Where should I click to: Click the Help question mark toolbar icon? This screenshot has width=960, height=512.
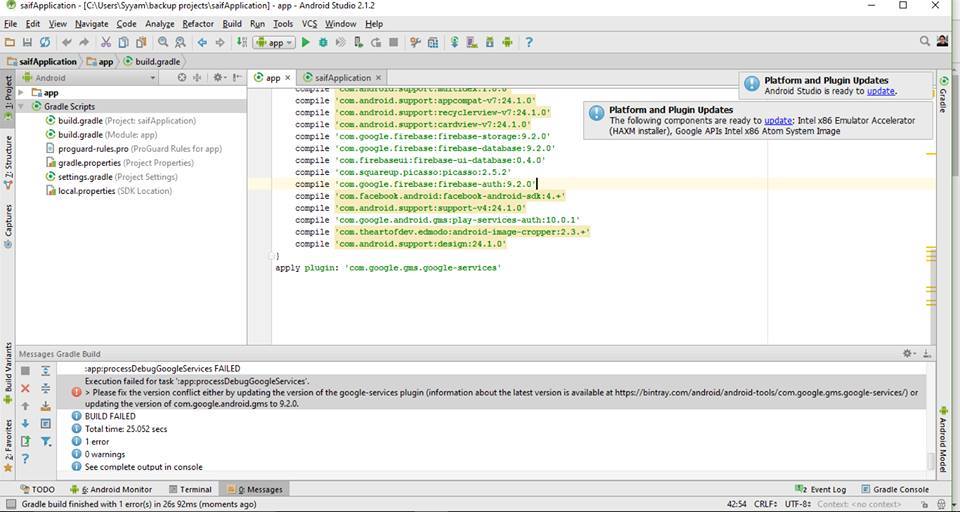(x=529, y=42)
